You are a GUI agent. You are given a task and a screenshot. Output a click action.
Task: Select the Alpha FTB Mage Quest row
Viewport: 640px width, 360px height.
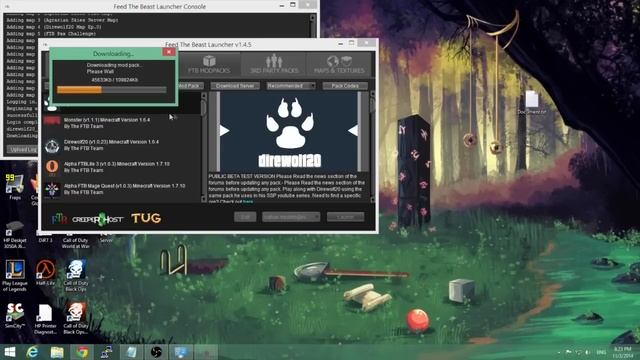coord(122,189)
